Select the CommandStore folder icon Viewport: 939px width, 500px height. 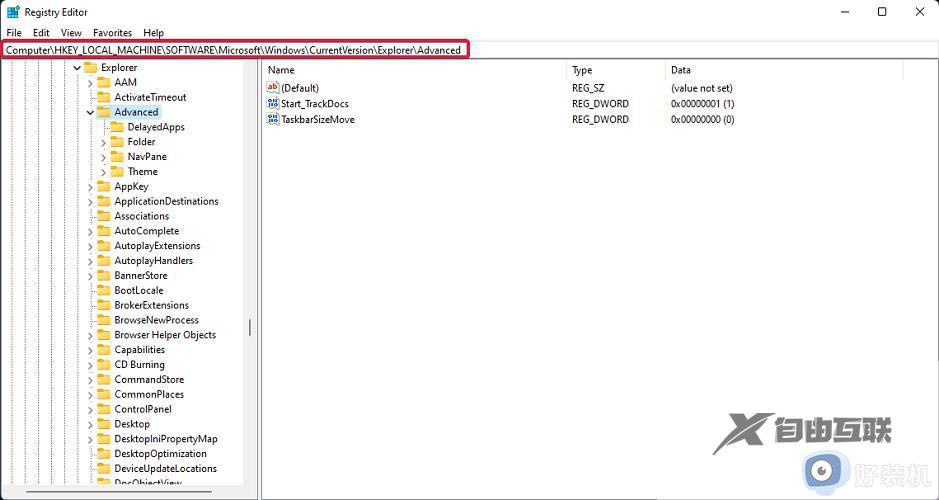pyautogui.click(x=104, y=380)
